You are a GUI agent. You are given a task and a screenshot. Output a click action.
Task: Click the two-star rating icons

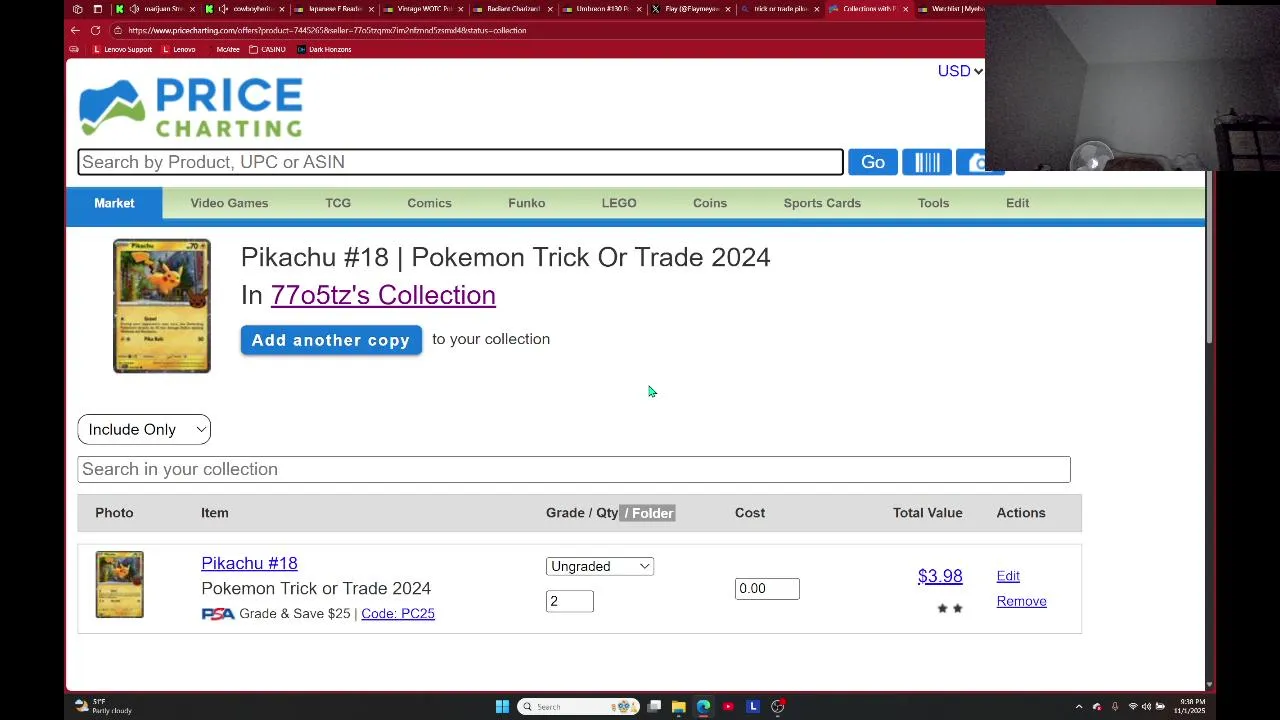(x=950, y=608)
